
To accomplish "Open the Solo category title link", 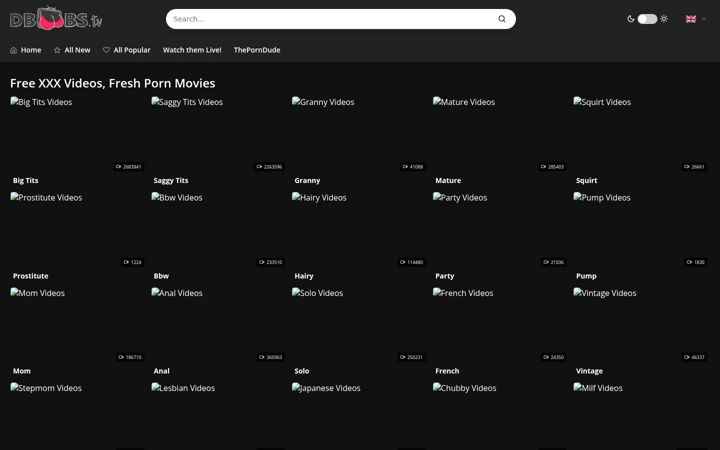I will tap(302, 371).
